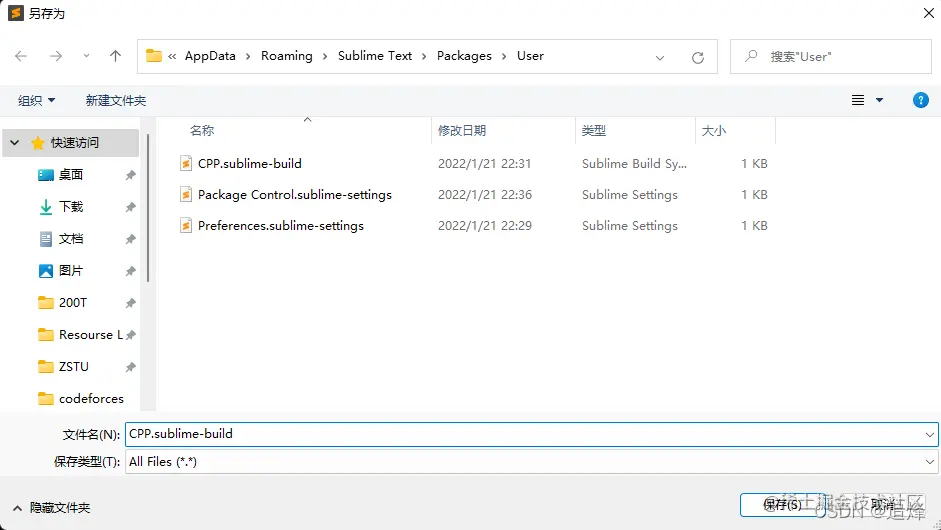The width and height of the screenshot is (941, 530).
Task: Click User in the breadcrumb path
Action: coord(531,56)
